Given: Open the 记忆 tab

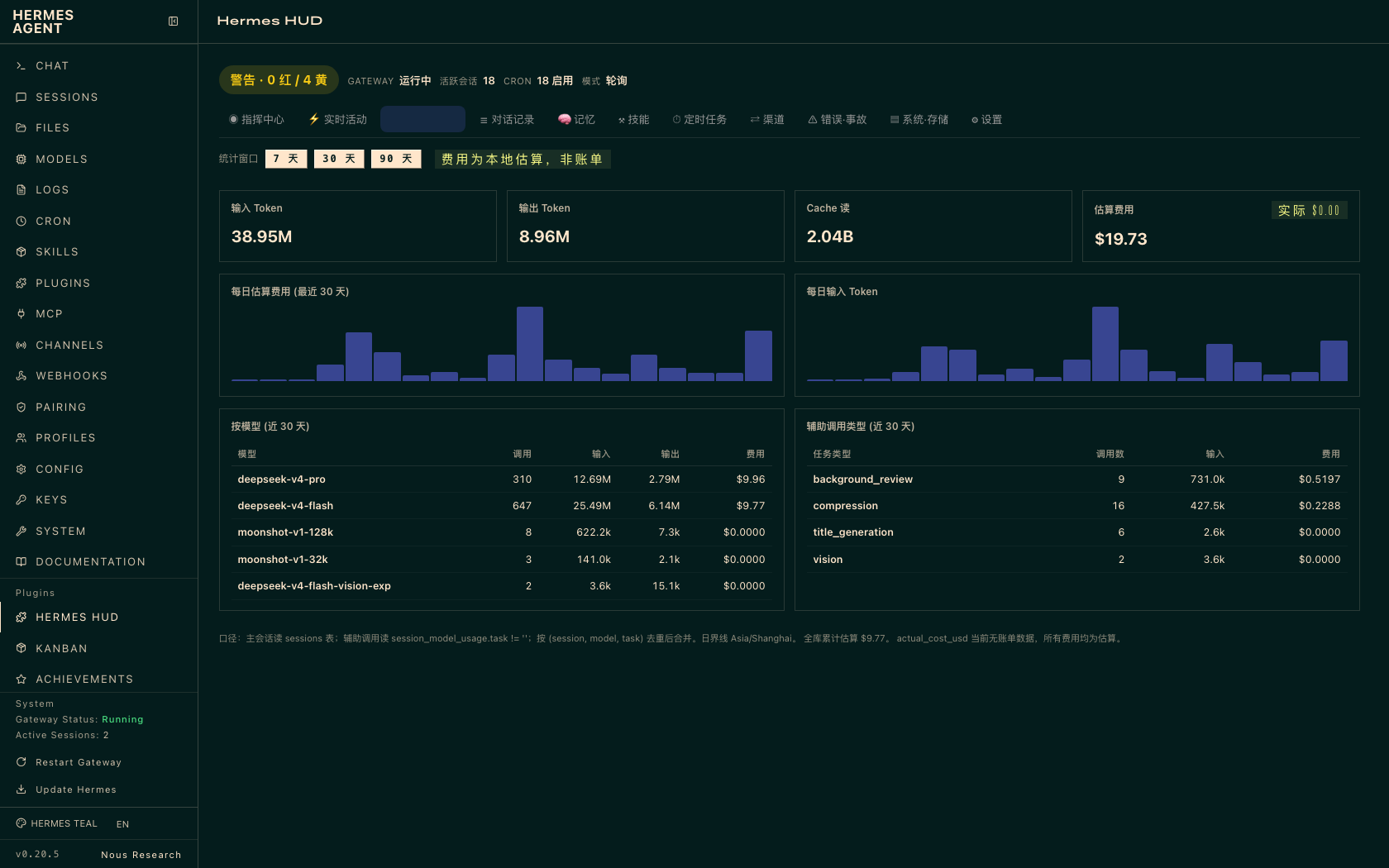Looking at the screenshot, I should click(x=576, y=120).
